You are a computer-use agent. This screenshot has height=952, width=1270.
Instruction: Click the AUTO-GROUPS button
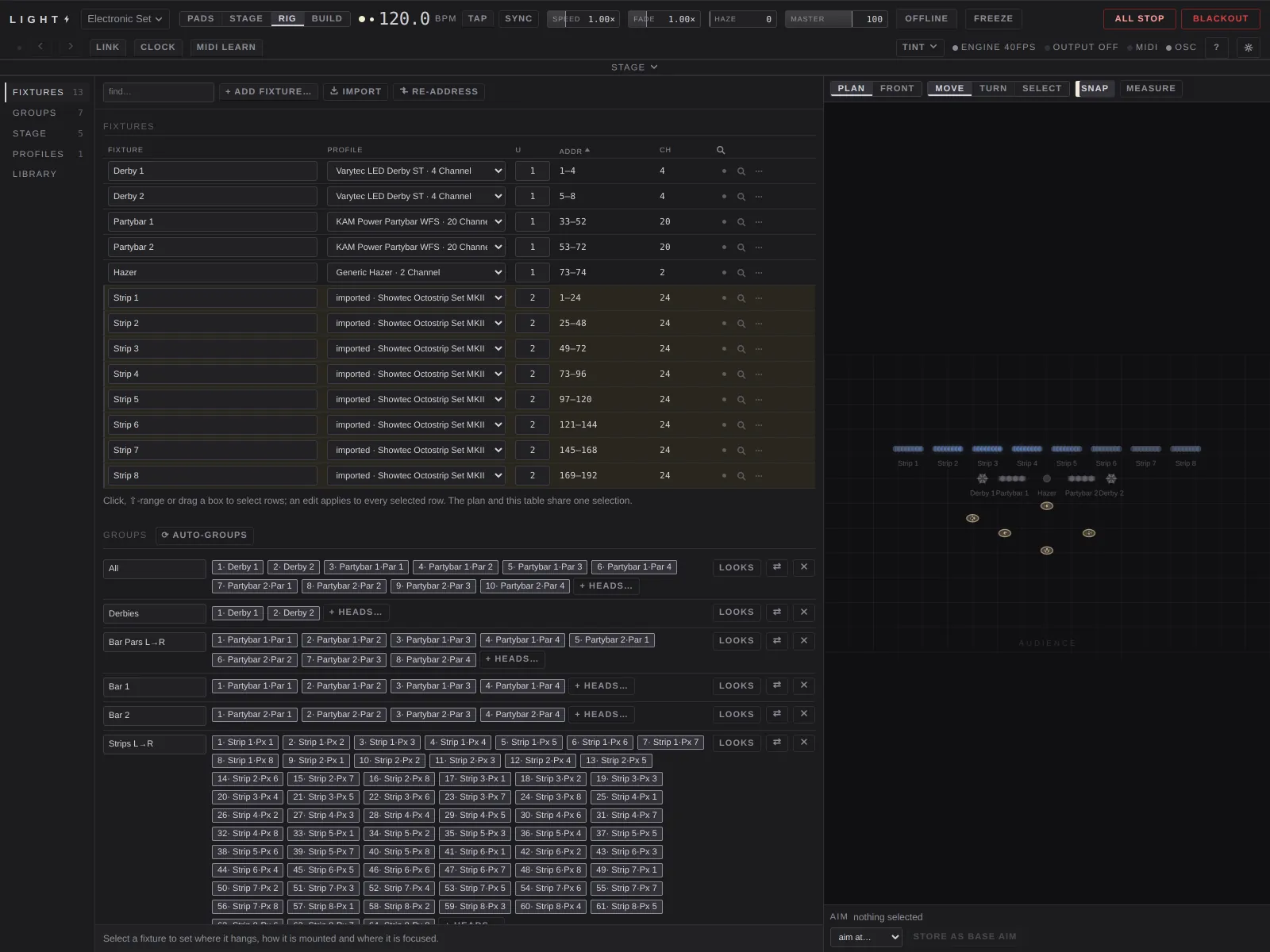pyautogui.click(x=205, y=535)
